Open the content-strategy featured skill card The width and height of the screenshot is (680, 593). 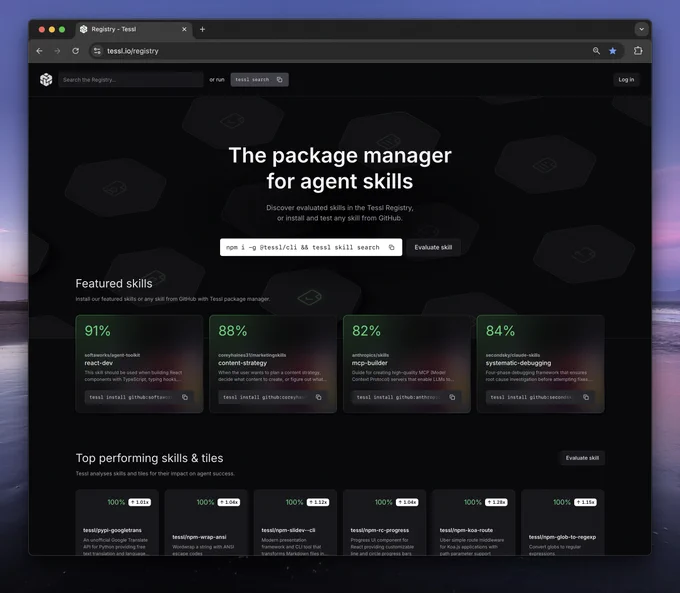coord(273,364)
